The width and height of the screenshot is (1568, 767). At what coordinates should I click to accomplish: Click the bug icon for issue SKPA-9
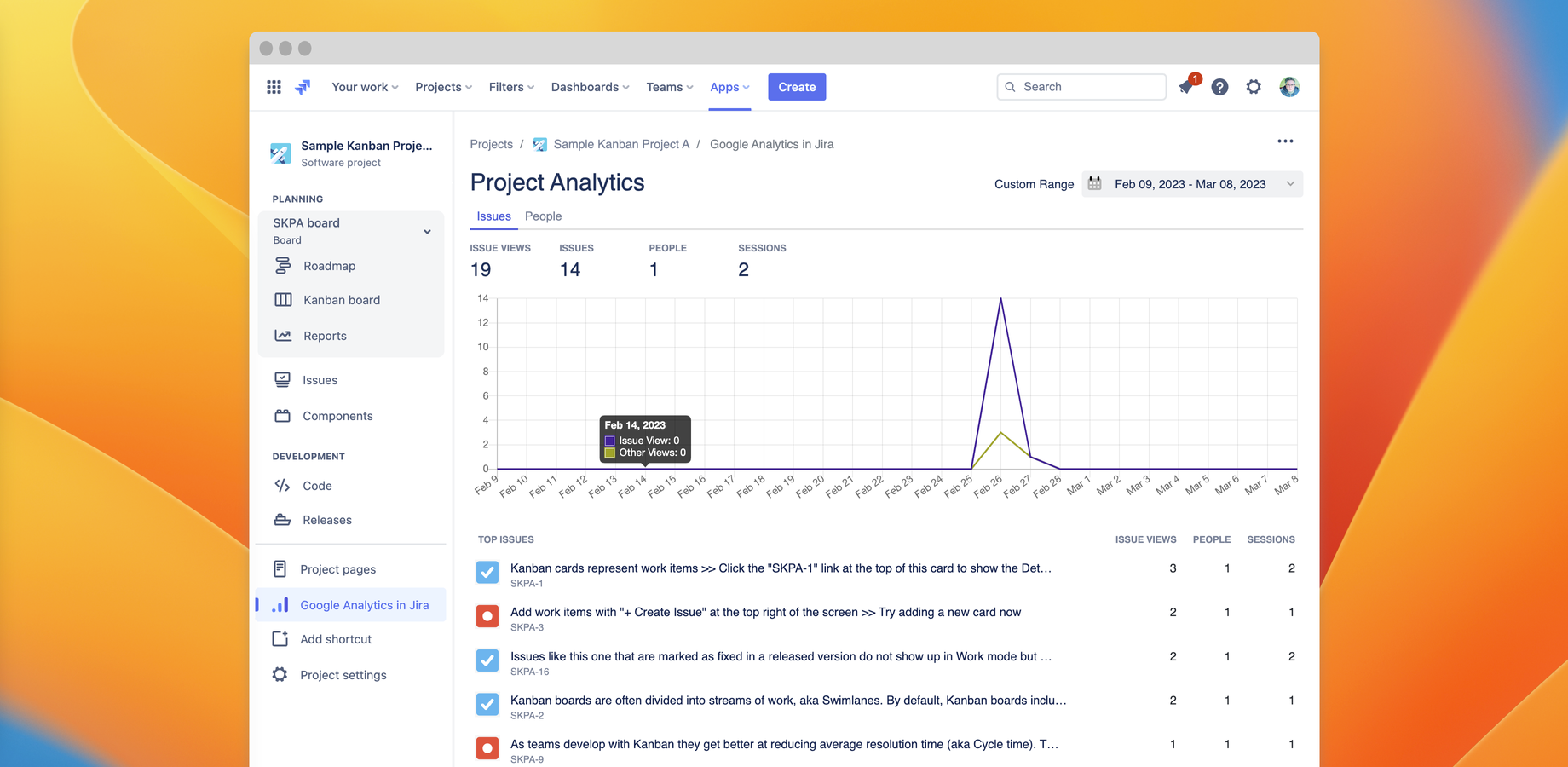coord(487,749)
